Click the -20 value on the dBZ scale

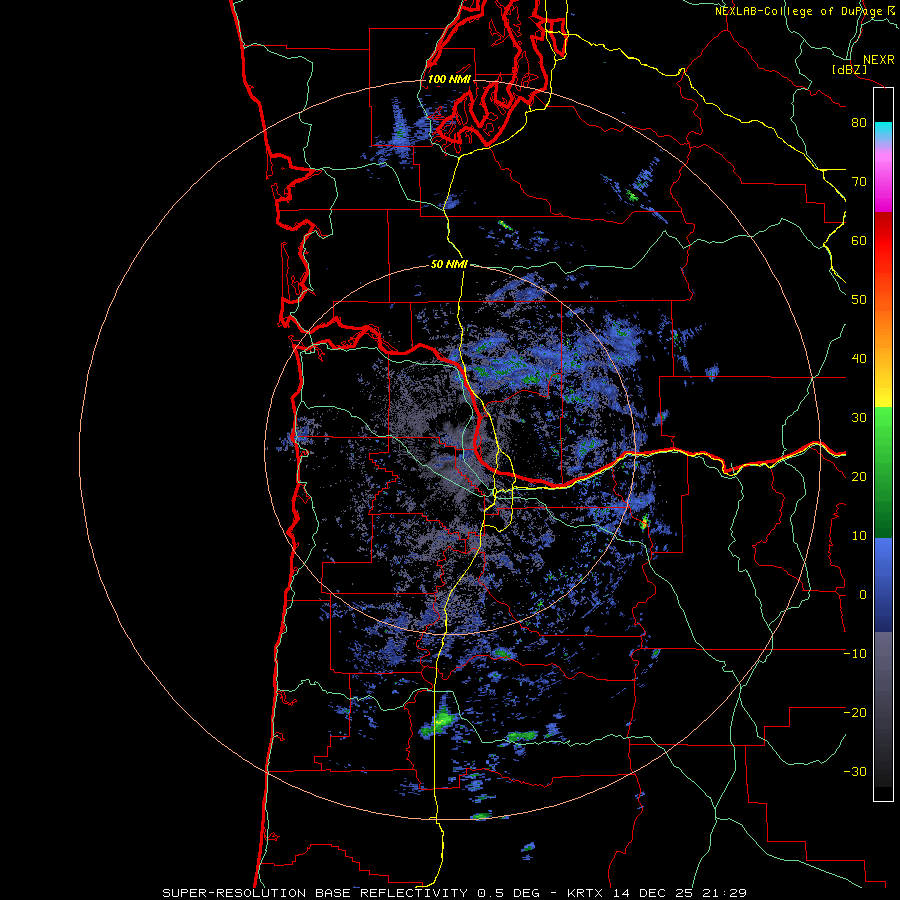point(855,713)
